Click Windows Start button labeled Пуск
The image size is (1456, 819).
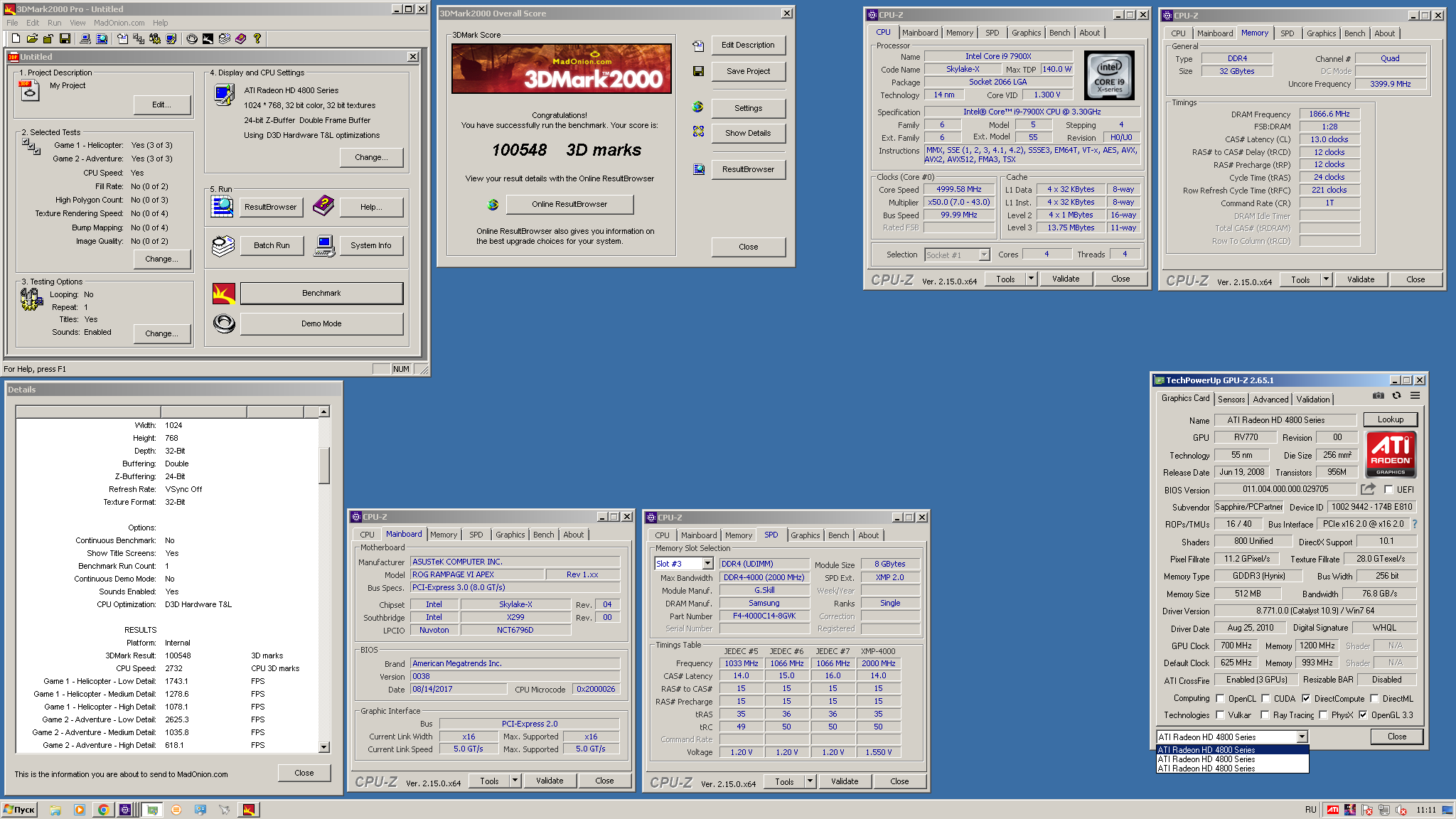click(19, 810)
